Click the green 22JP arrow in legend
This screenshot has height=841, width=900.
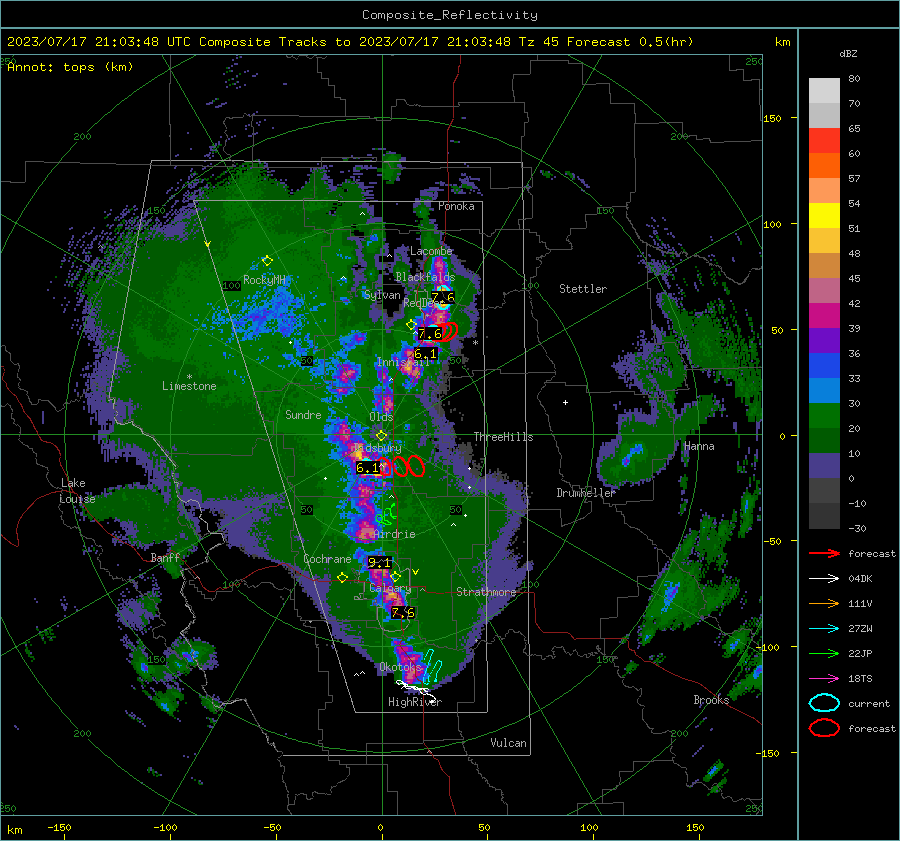pos(824,653)
